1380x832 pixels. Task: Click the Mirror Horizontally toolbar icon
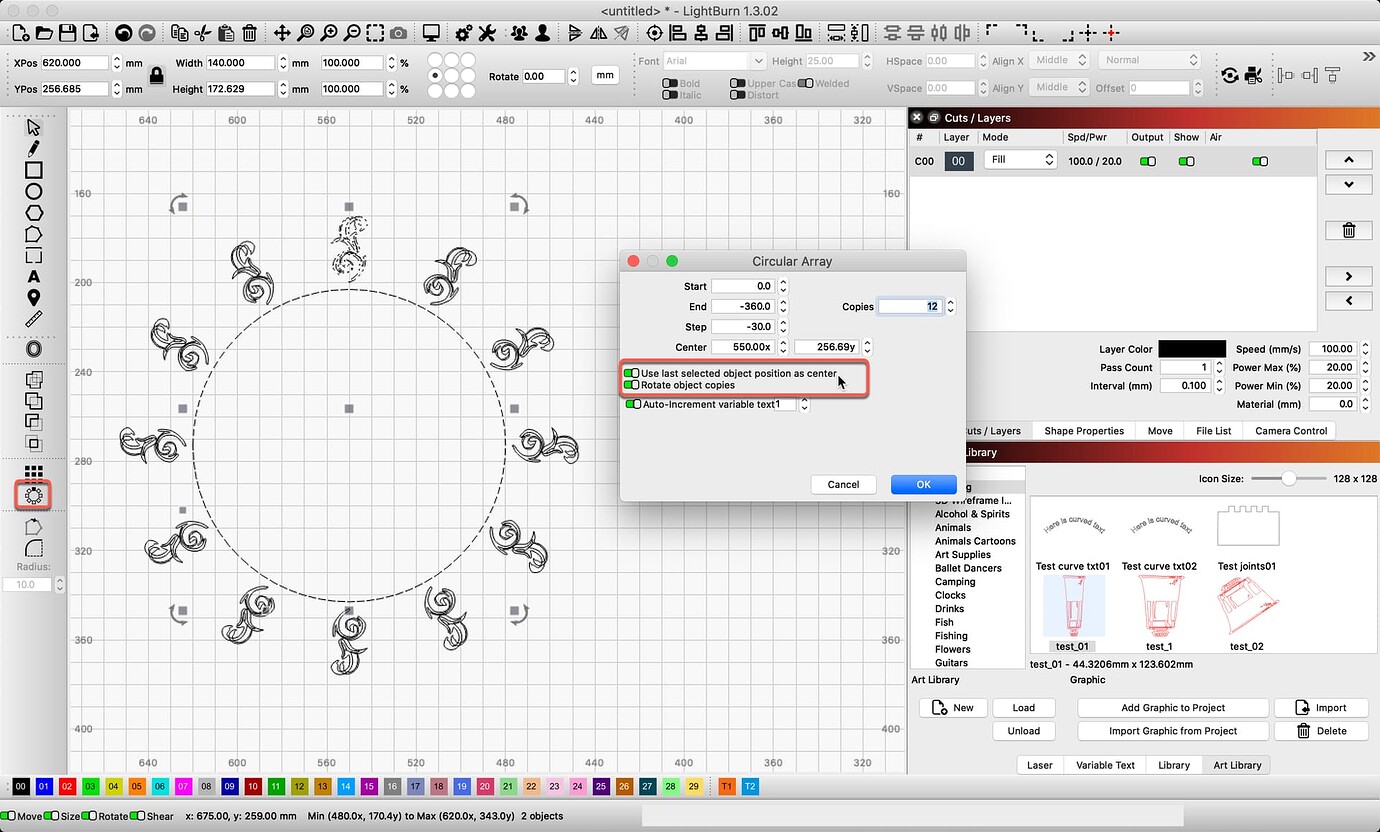click(x=596, y=32)
